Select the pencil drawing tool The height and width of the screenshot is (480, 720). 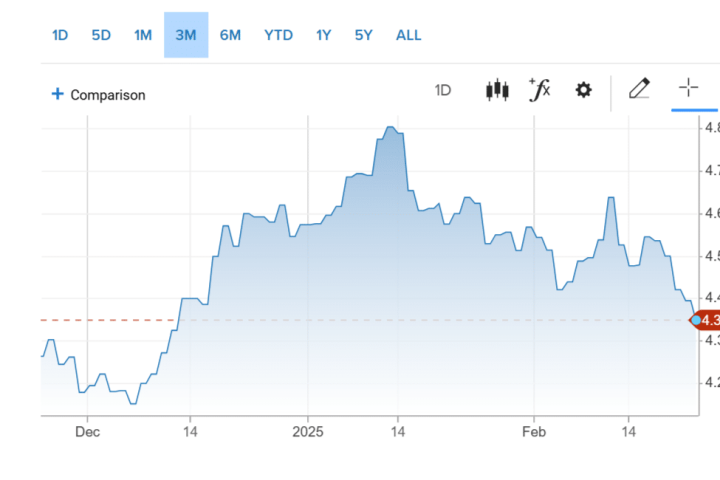[x=639, y=90]
